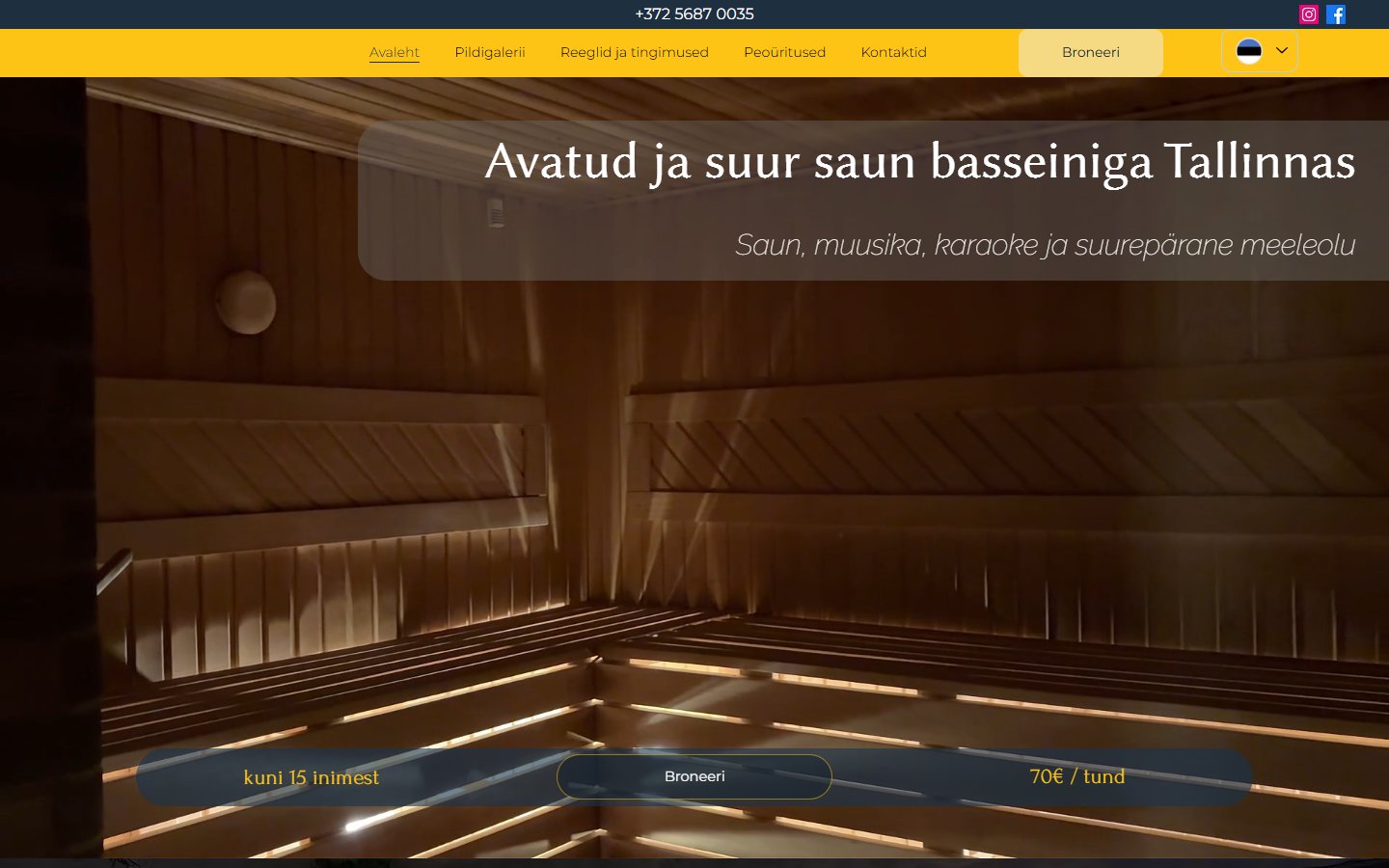Expand the language selector chevron
This screenshot has height=868, width=1389.
[x=1282, y=51]
